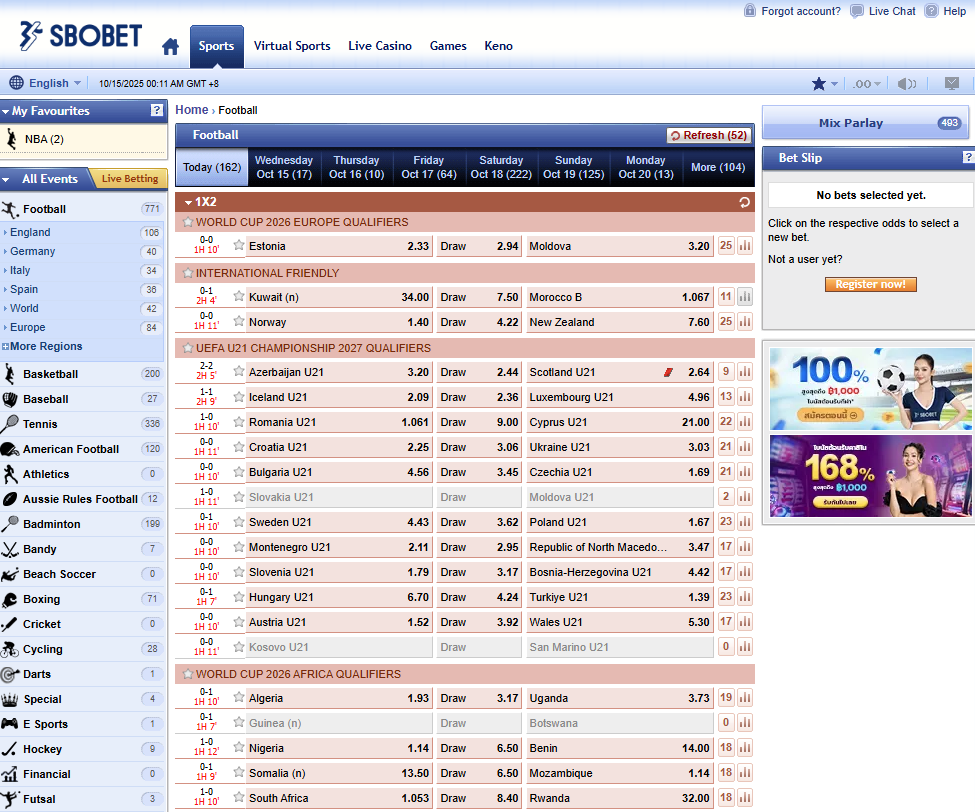Open the Bet Slip help question mark
Screen dimensions: 975x812
tap(967, 158)
